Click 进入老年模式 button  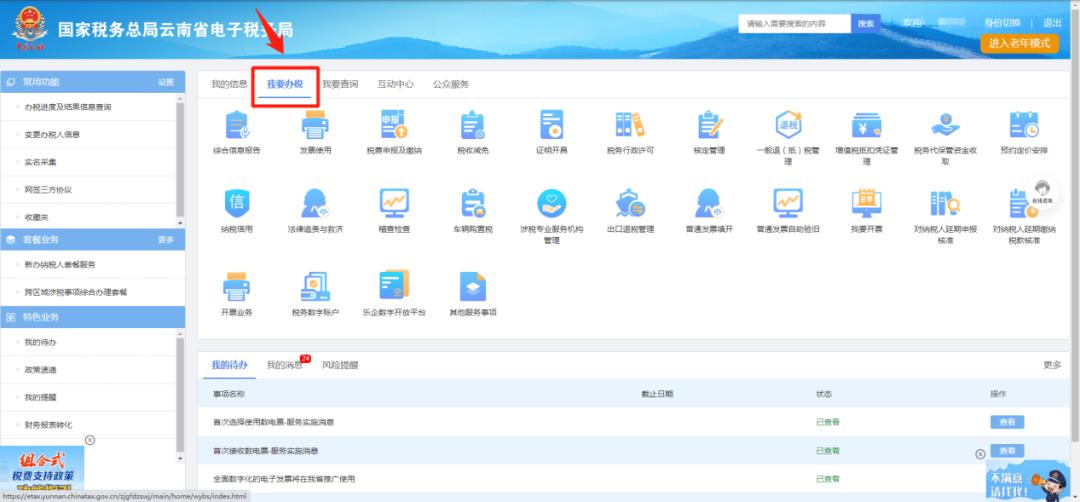point(1019,43)
